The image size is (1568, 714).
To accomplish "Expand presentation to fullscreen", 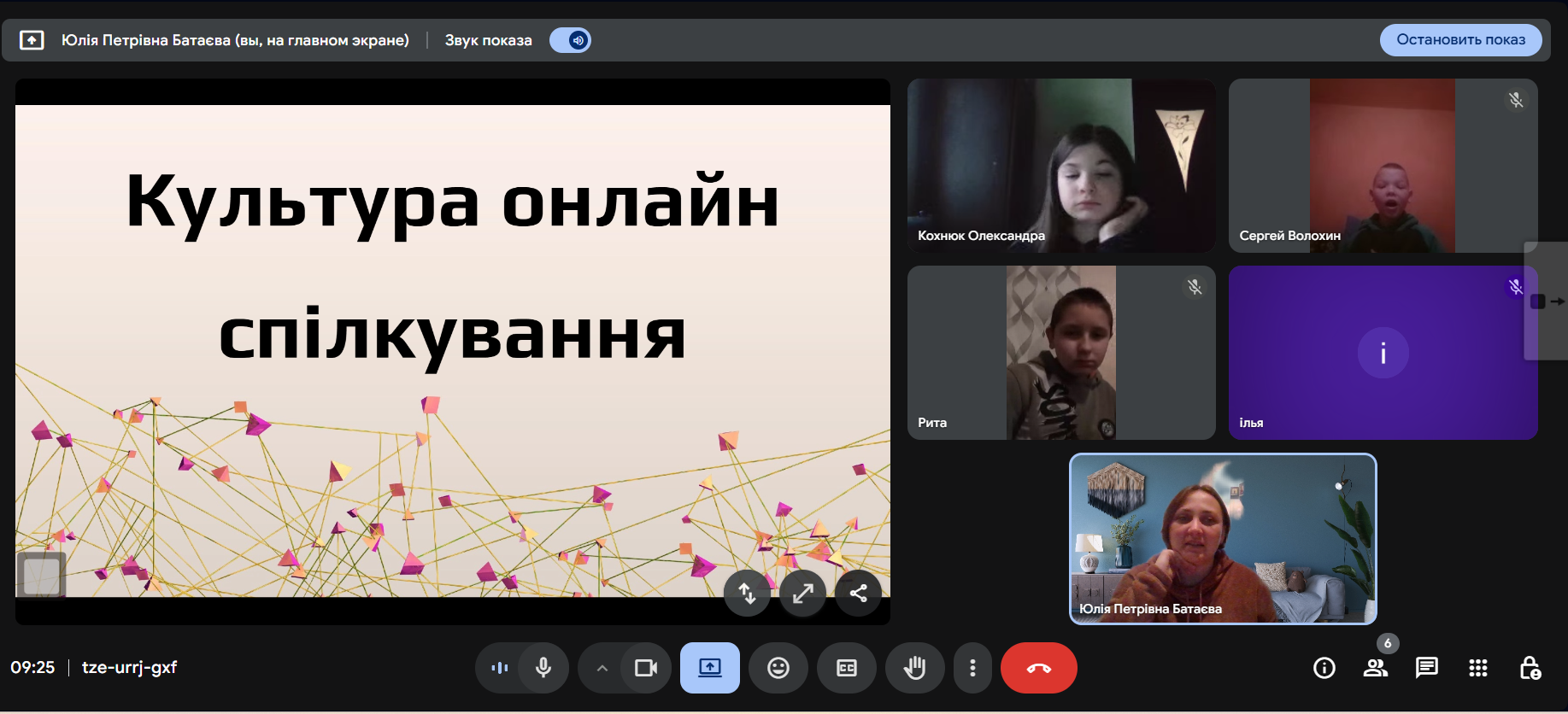I will 802,593.
